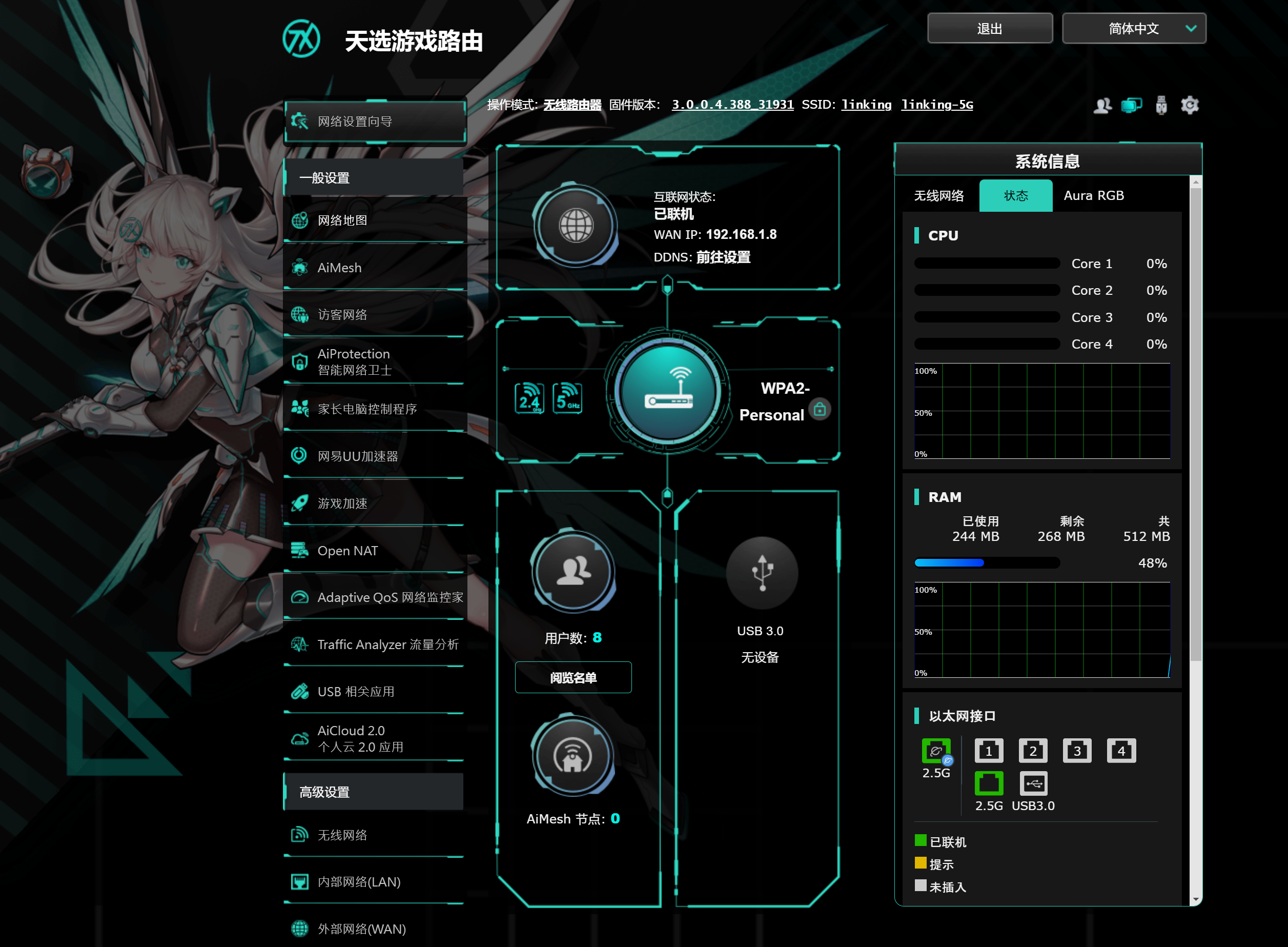Image resolution: width=1288 pixels, height=947 pixels.
Task: Click the Core 4 usage bar
Action: click(x=987, y=344)
